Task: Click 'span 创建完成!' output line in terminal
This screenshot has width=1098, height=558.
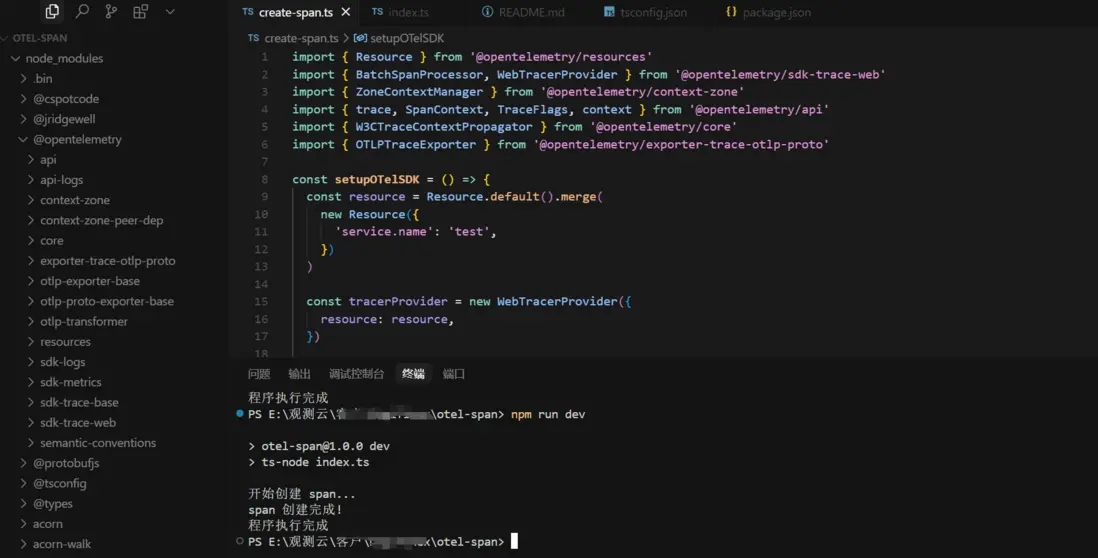Action: 296,510
